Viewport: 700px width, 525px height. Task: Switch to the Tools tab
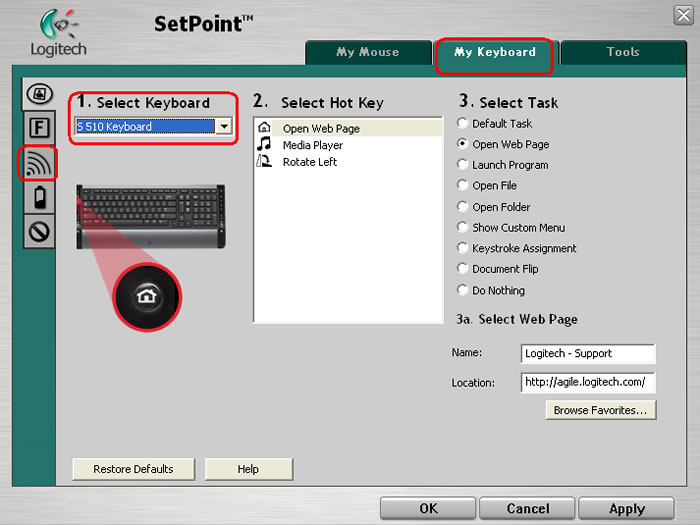tap(623, 52)
